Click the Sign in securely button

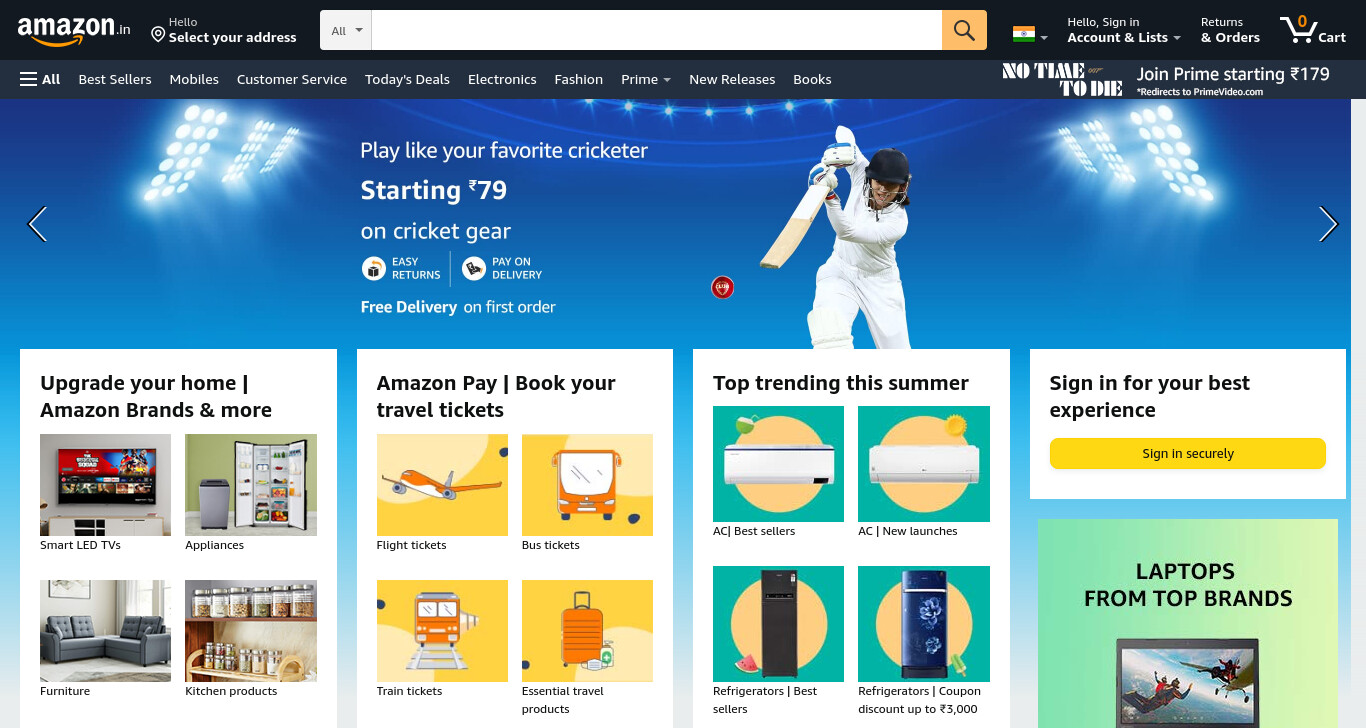[x=1188, y=453]
